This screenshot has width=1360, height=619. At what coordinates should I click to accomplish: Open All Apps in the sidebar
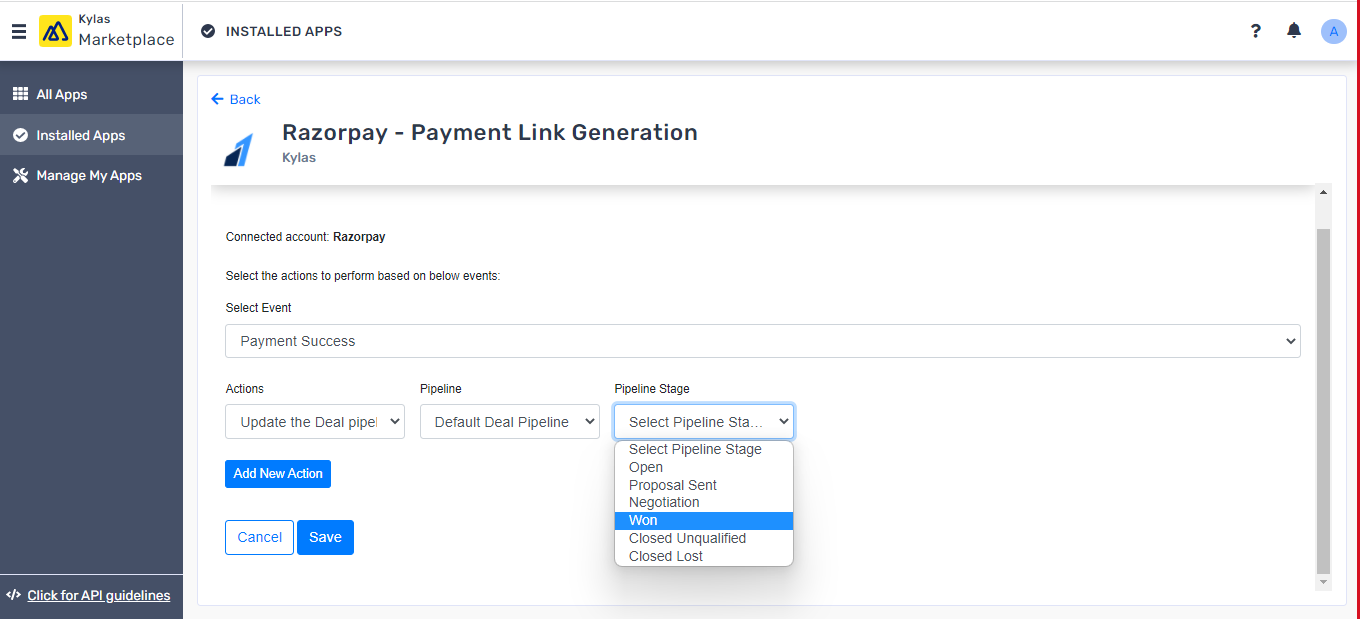pos(91,94)
